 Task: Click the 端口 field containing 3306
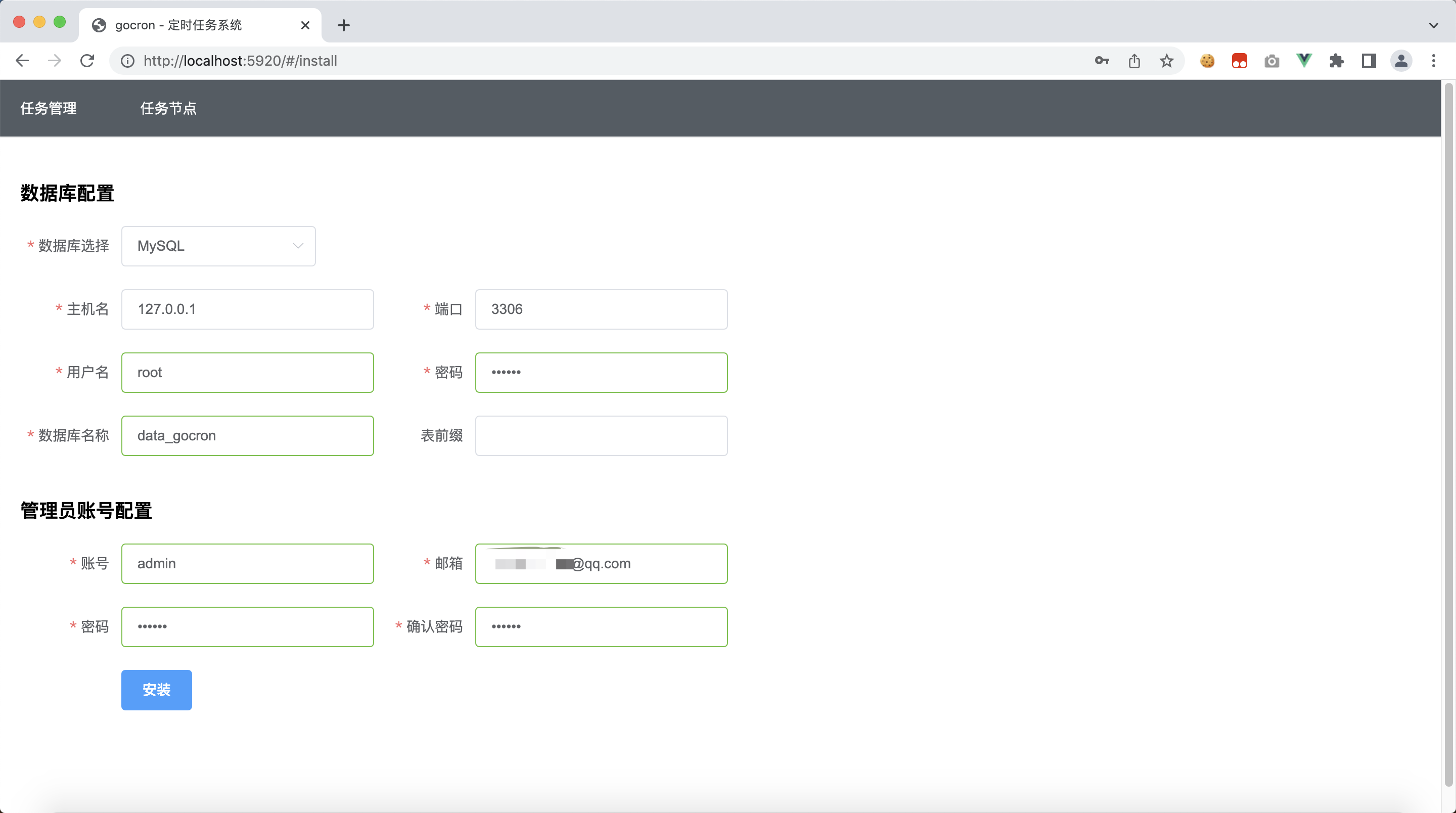pos(601,309)
